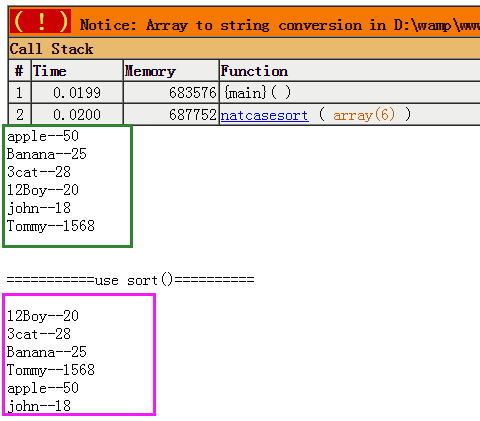Select 'Banana--25' in the first output list

click(x=47, y=154)
